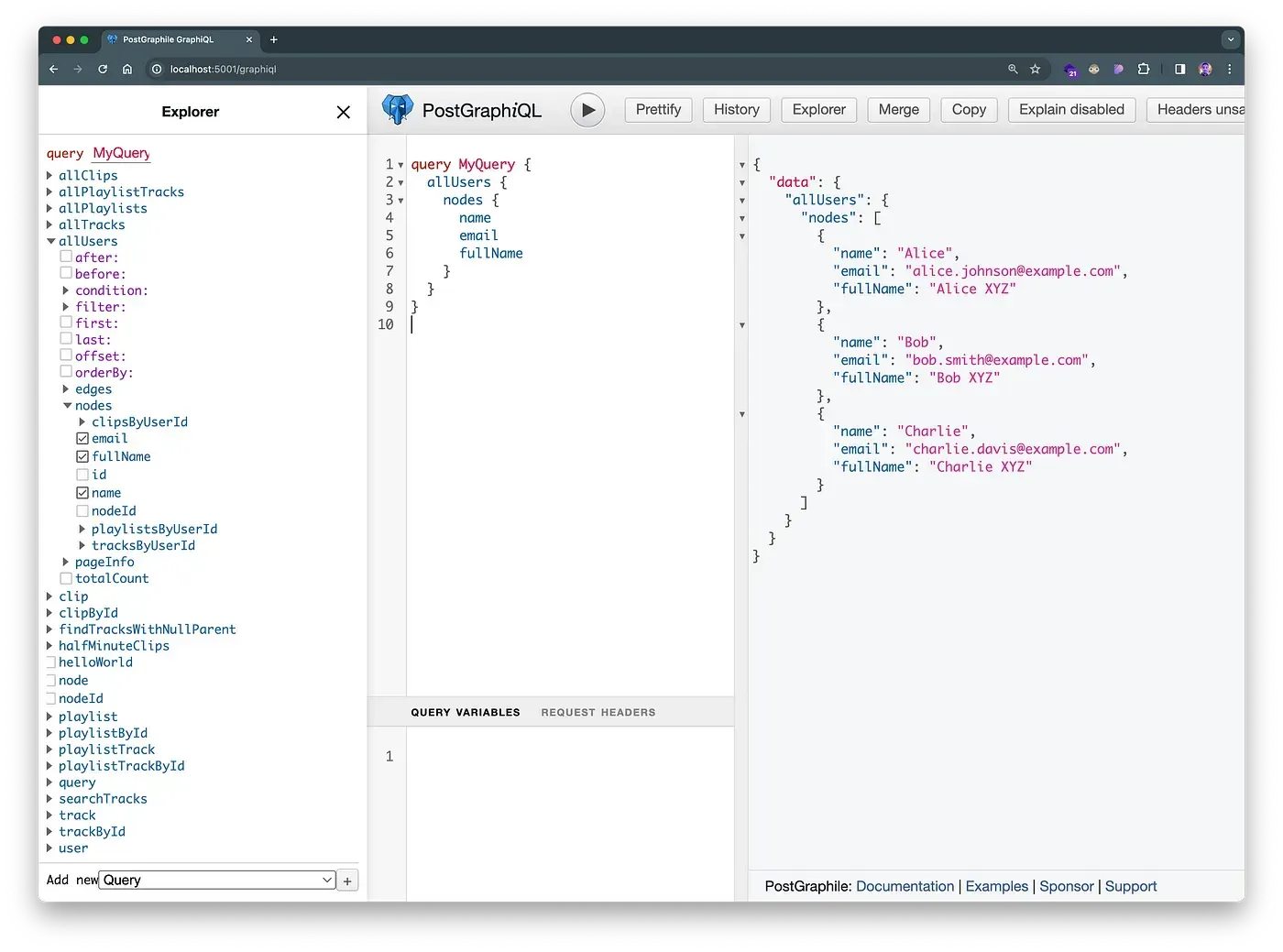Uncheck the fullName field checkbox
Screen dimensions: 1283x952
[82, 456]
